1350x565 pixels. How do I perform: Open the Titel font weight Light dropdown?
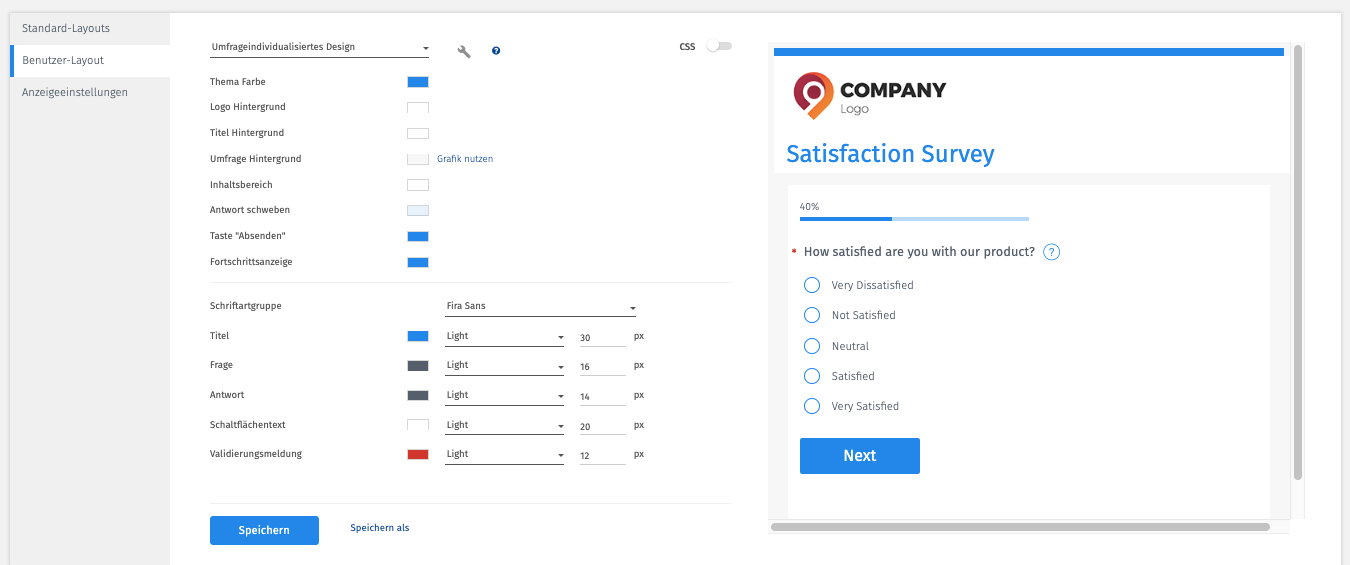coord(504,336)
